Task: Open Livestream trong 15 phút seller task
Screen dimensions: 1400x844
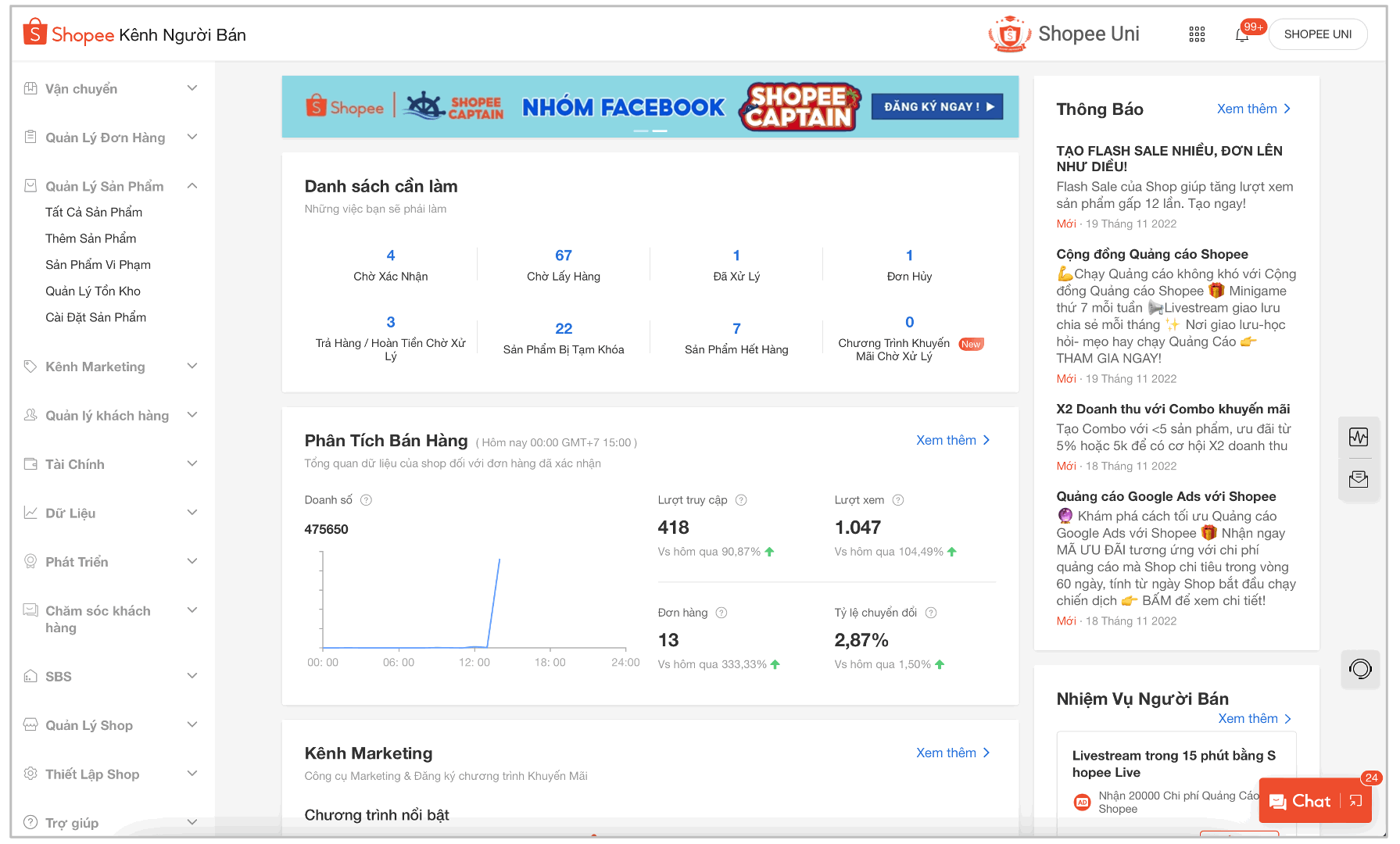Action: point(1174,764)
